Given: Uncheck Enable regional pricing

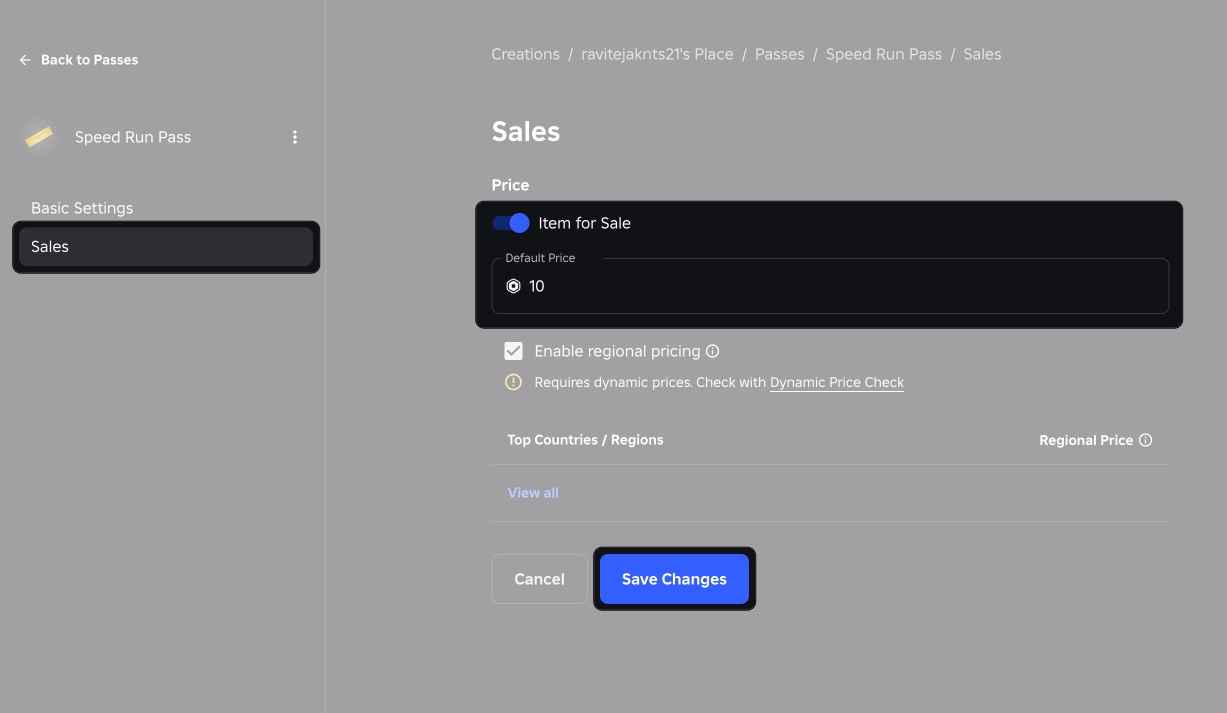Looking at the screenshot, I should (x=514, y=350).
